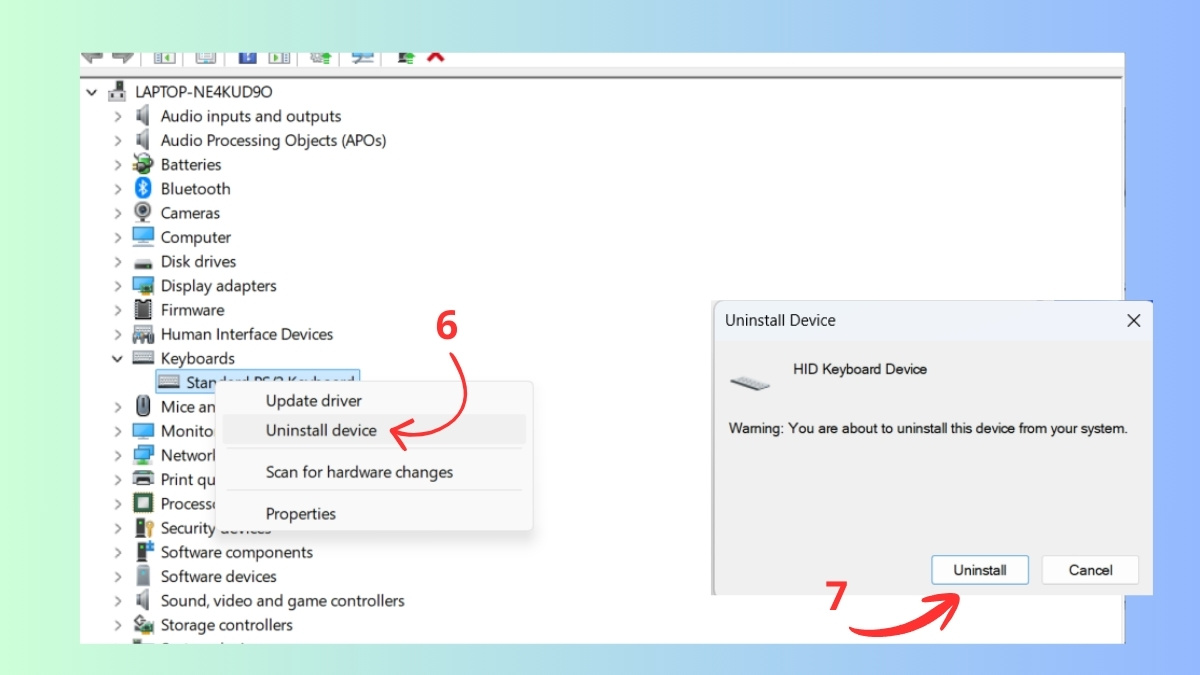The image size is (1200, 675).
Task: Expand the Display adapters node chevron
Action: 118,286
